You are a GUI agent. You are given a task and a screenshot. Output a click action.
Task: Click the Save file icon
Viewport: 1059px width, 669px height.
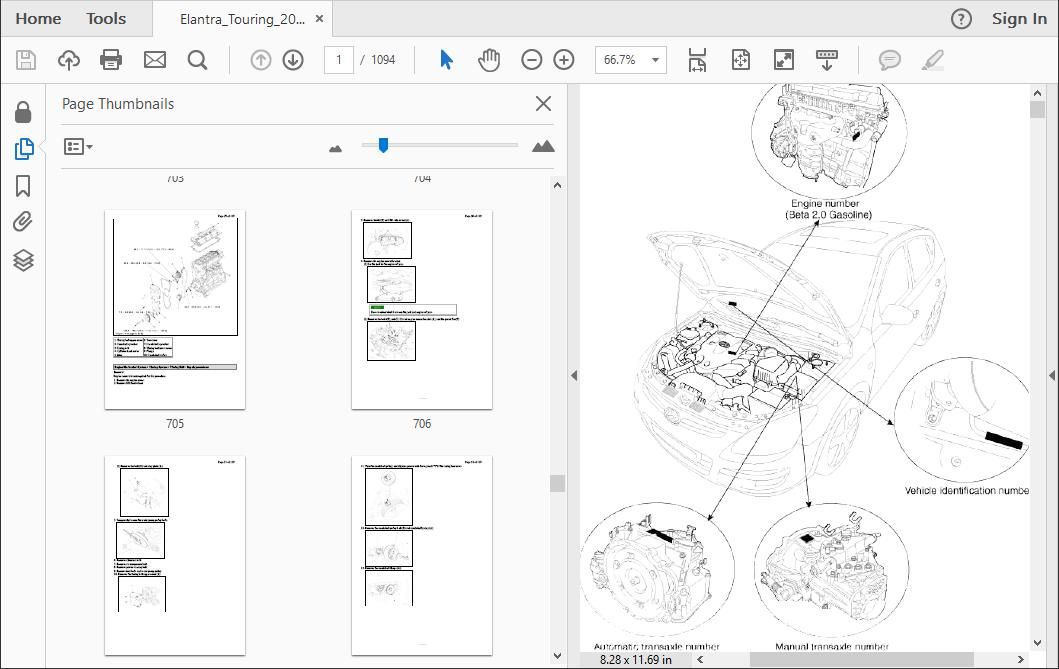tap(26, 60)
